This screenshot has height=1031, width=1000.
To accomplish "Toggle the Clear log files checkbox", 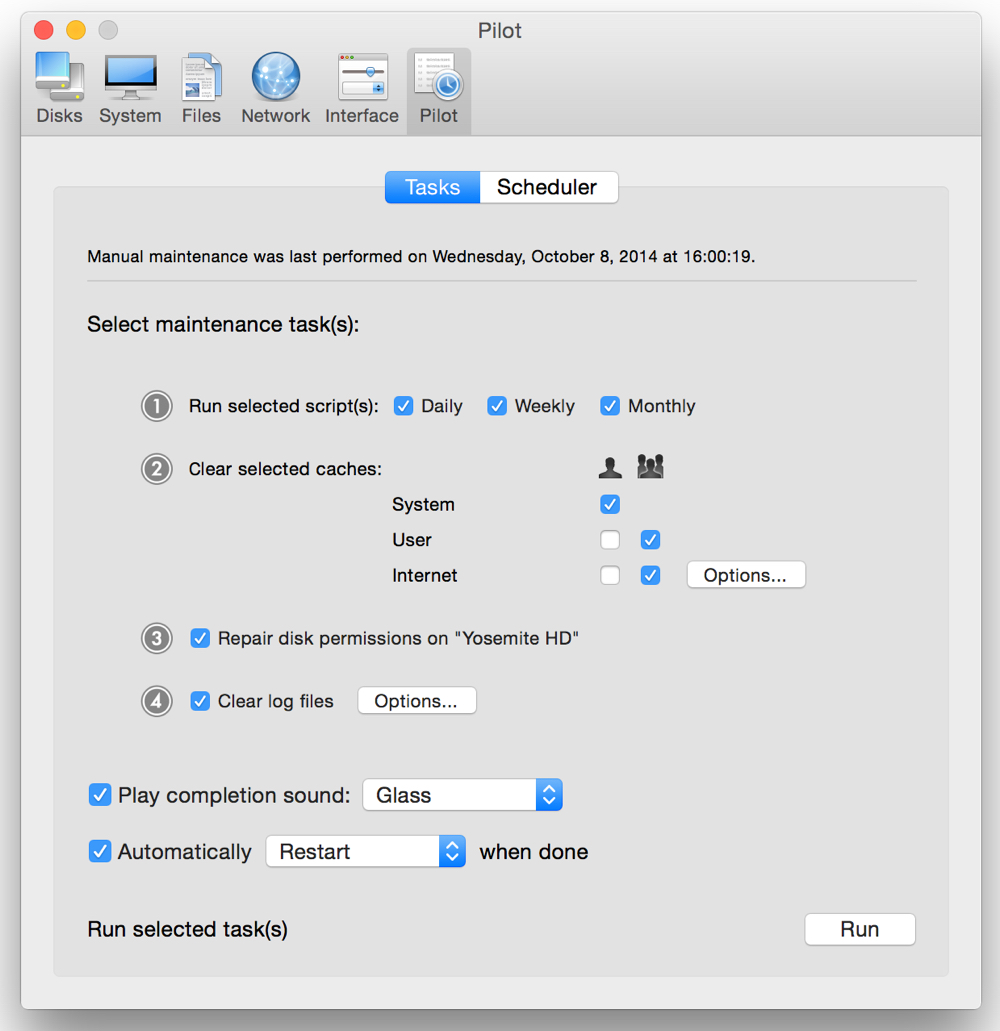I will (200, 702).
